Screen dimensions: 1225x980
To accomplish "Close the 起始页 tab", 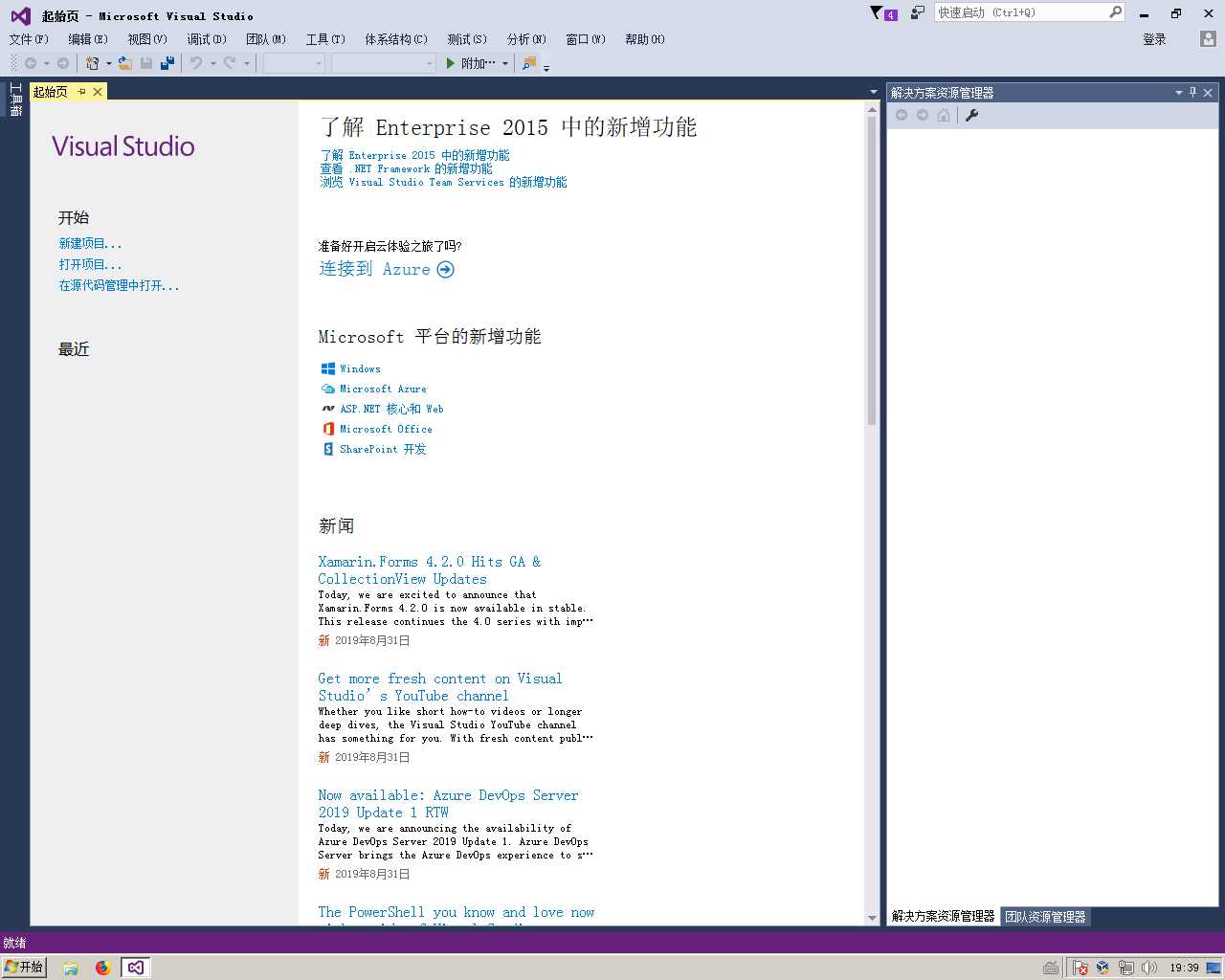I will click(x=98, y=92).
